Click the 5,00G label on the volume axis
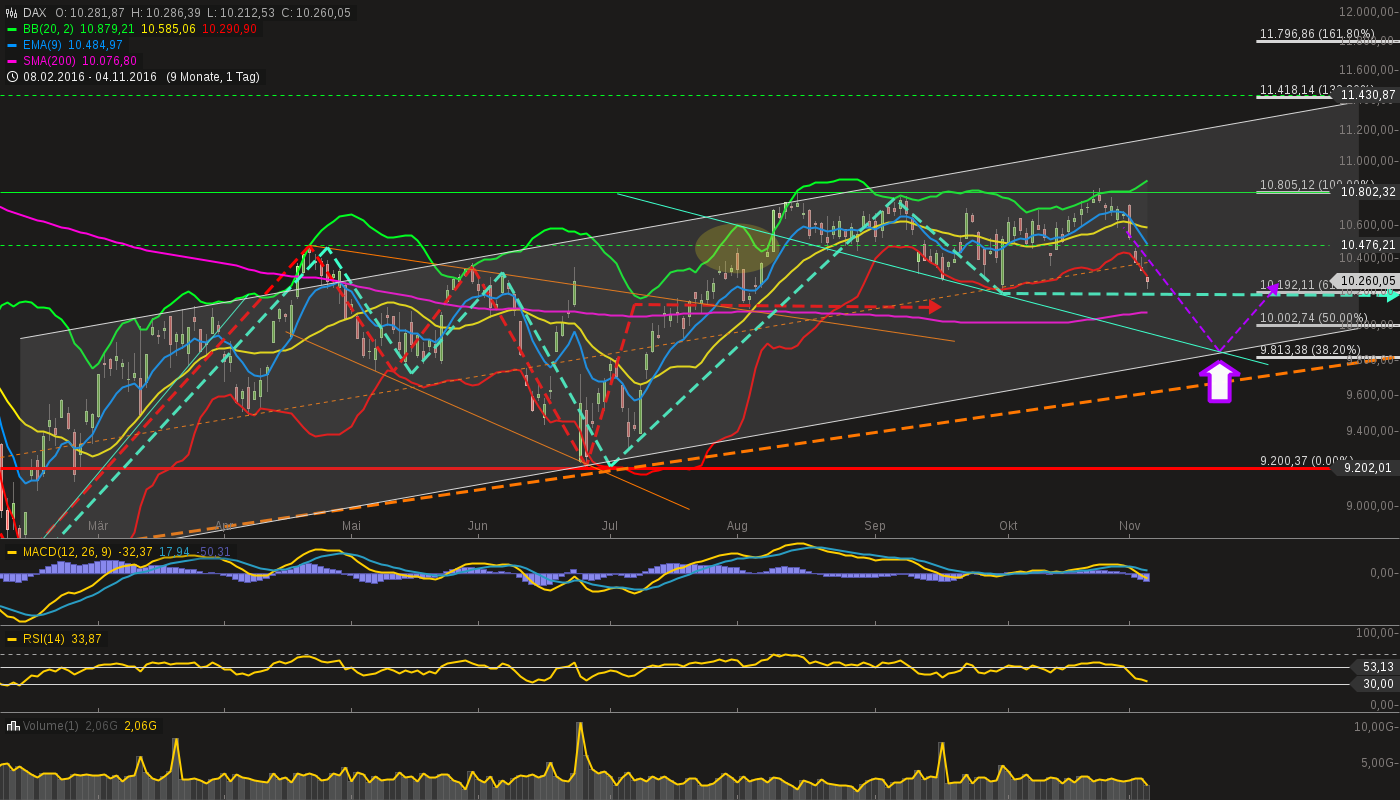The width and height of the screenshot is (1400, 800). click(1378, 763)
